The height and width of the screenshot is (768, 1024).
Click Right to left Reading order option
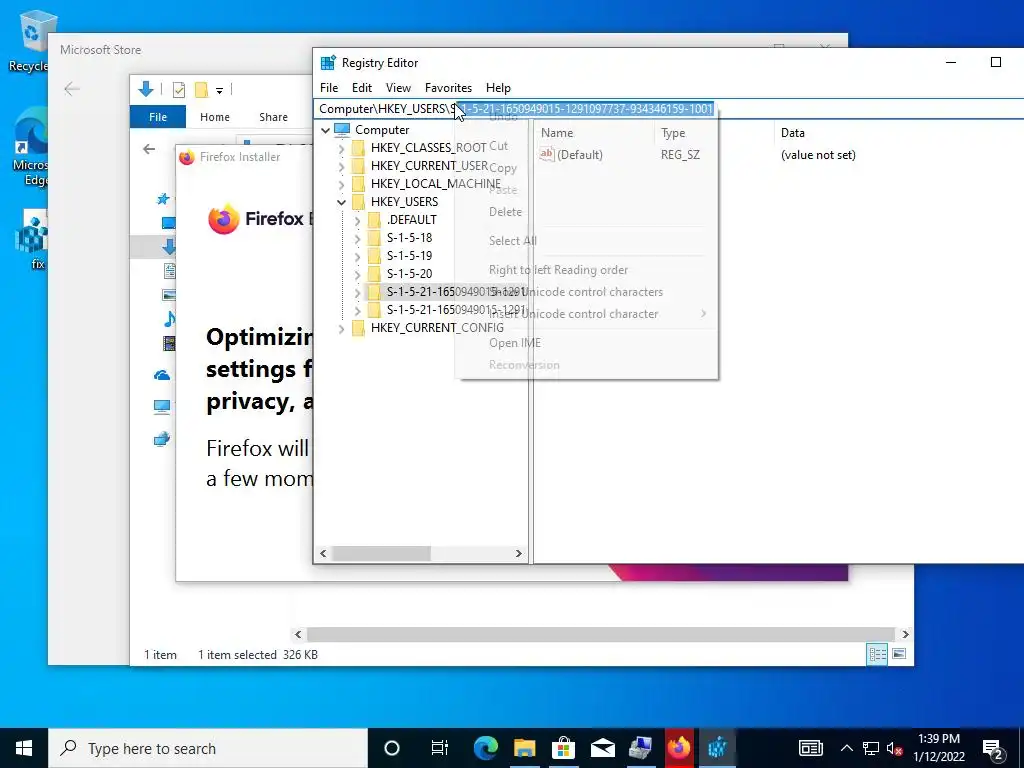pos(558,270)
